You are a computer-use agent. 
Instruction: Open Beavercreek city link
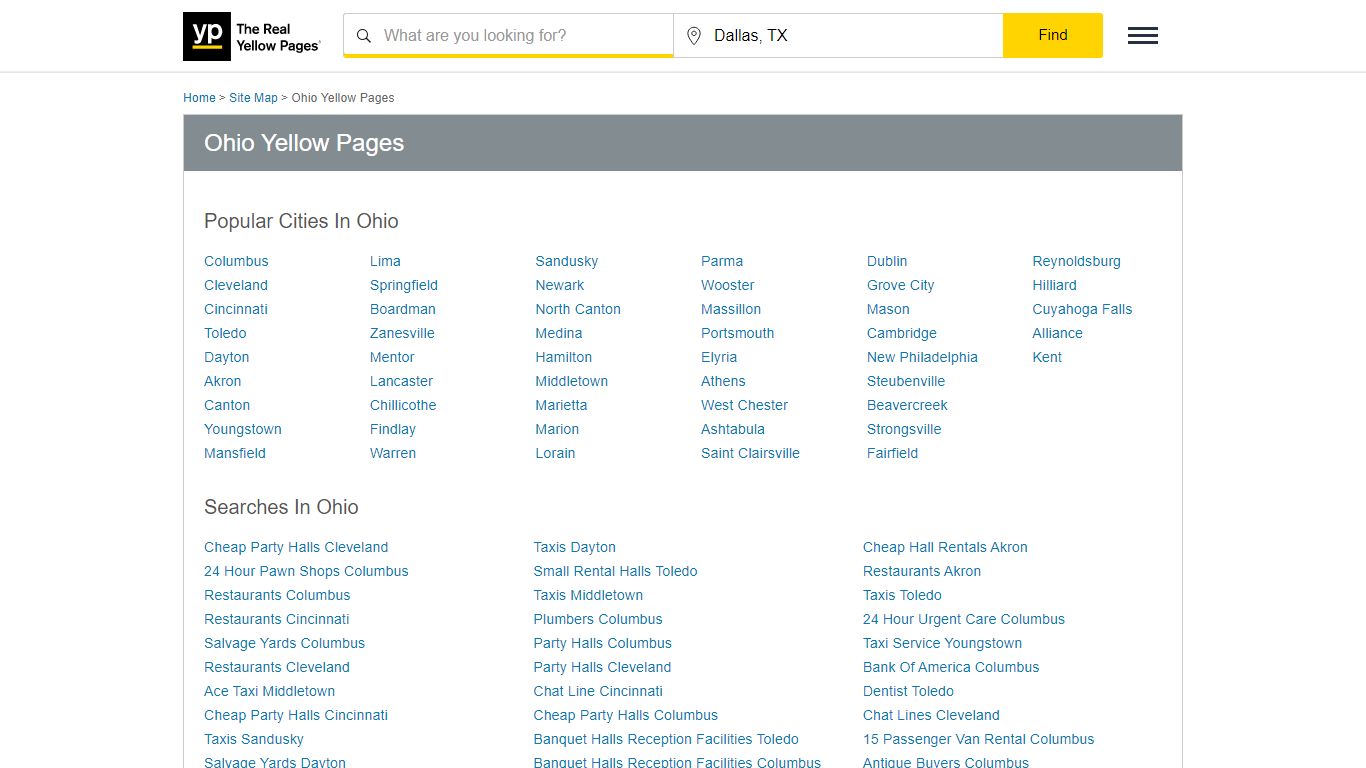(x=908, y=405)
